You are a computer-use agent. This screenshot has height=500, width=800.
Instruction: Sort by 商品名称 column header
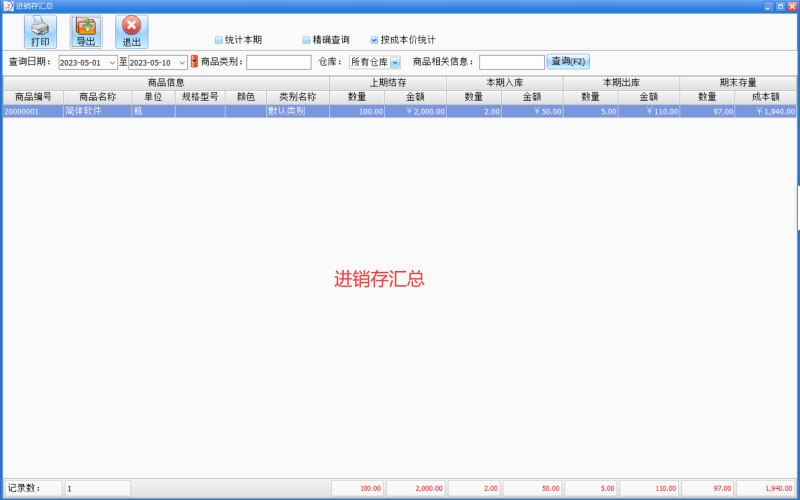[x=97, y=97]
